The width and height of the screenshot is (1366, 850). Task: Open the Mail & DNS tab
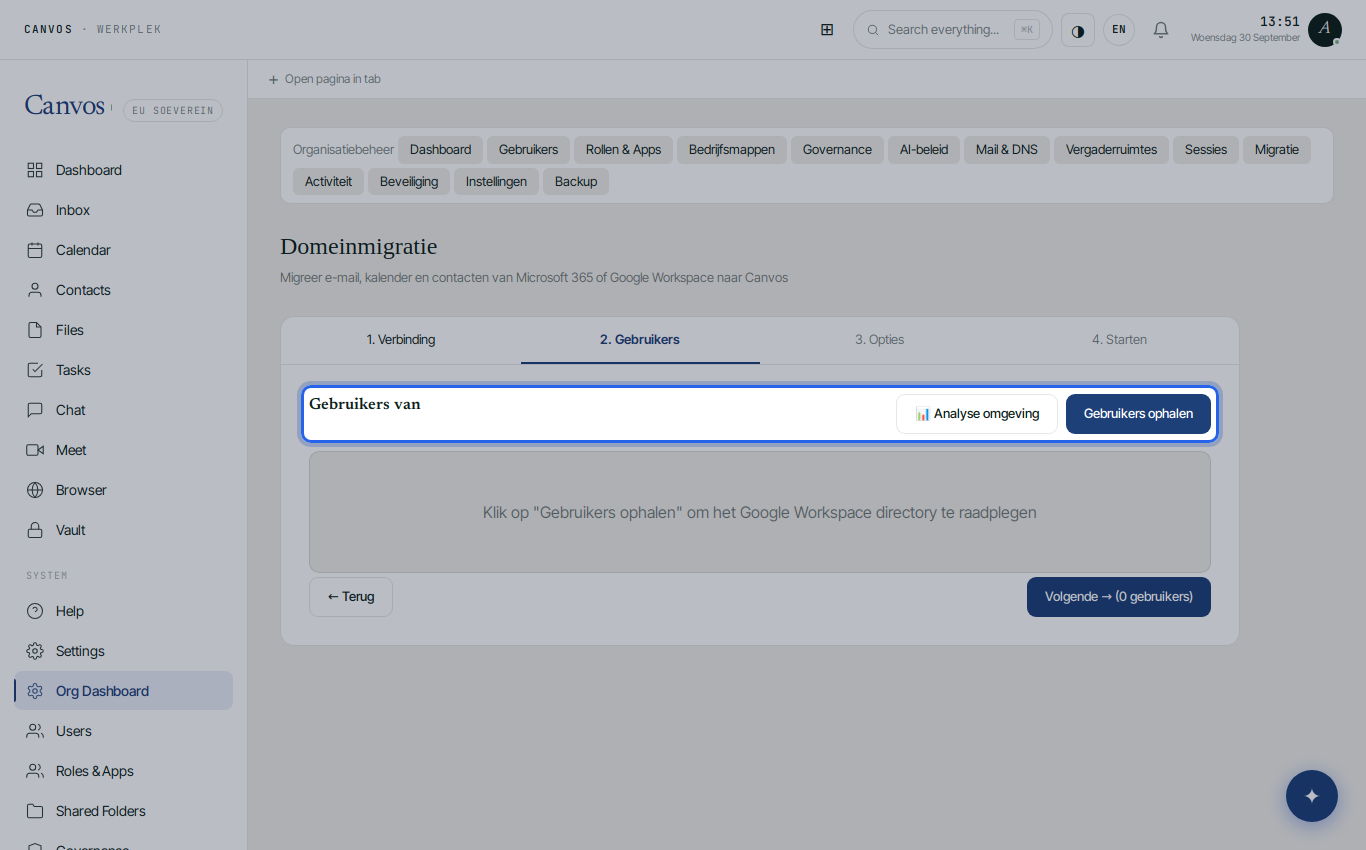[1007, 150]
